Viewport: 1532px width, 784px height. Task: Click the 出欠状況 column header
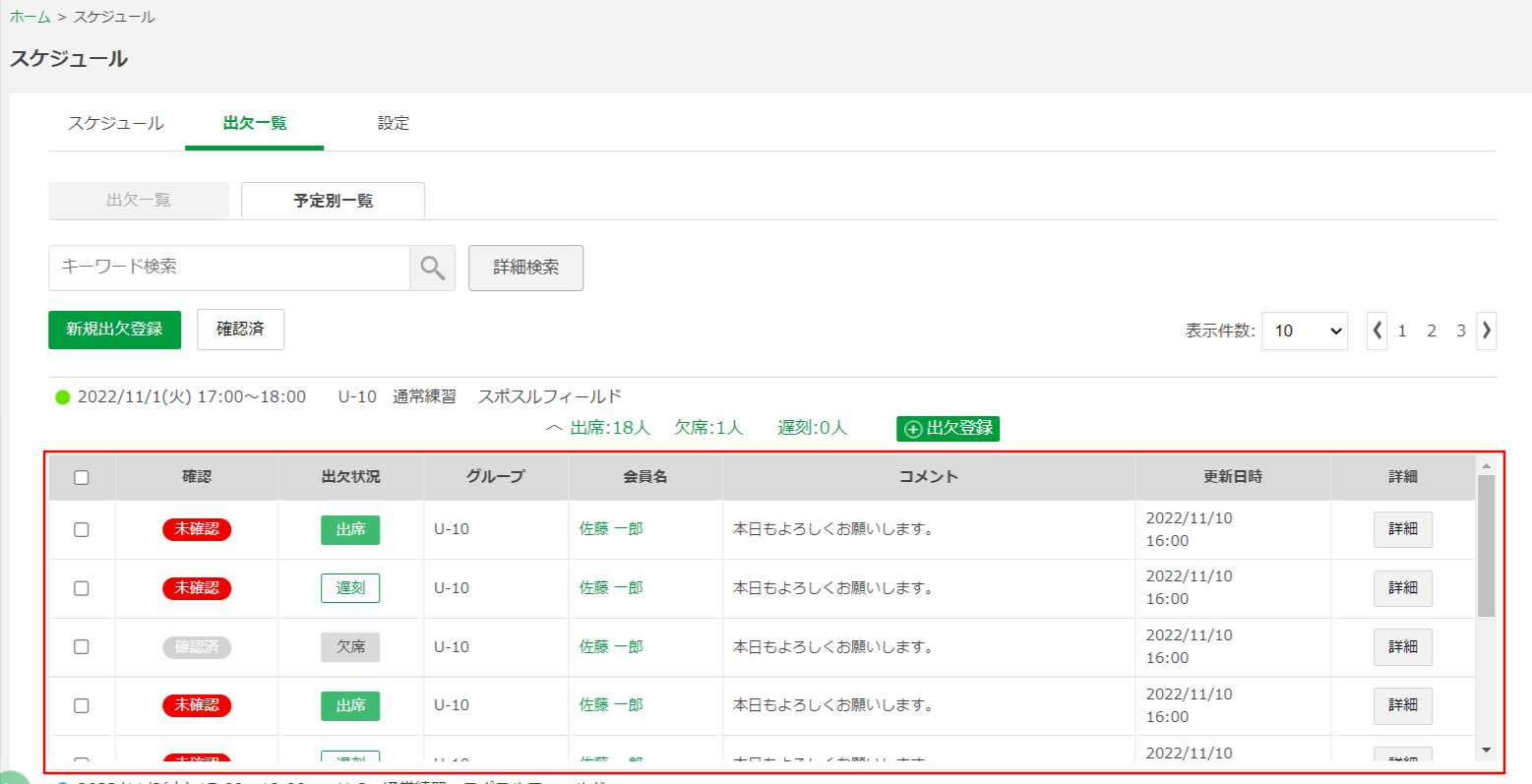pyautogui.click(x=350, y=477)
